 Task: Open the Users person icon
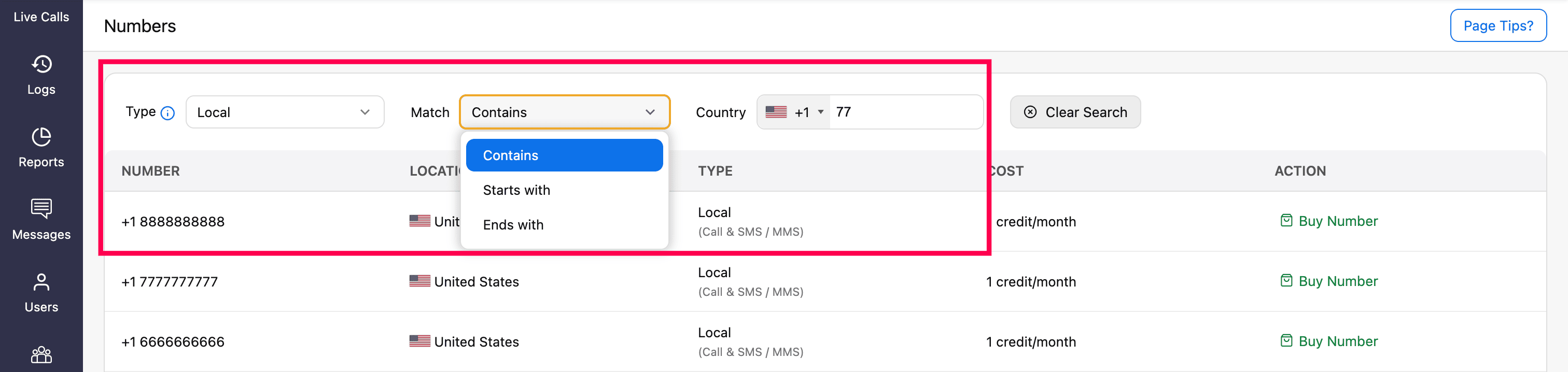coord(41,282)
